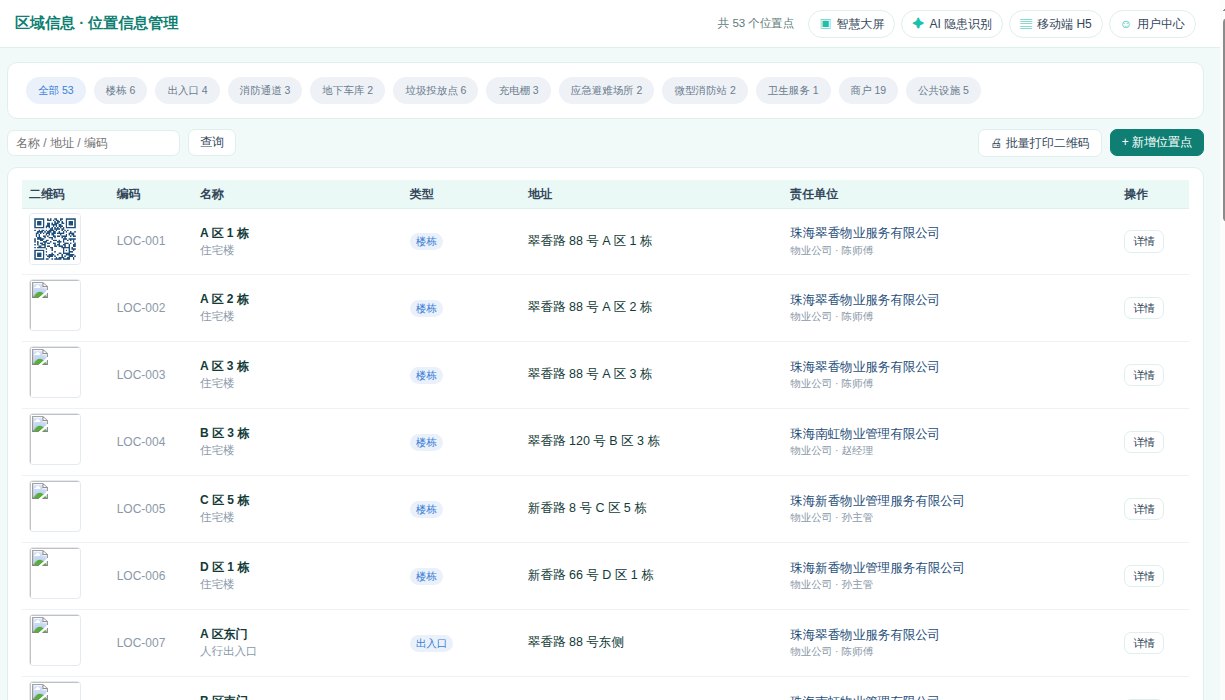Viewport: 1225px width, 700px height.
Task: View 详情 for A 区 2 栋
Action: [x=1144, y=308]
